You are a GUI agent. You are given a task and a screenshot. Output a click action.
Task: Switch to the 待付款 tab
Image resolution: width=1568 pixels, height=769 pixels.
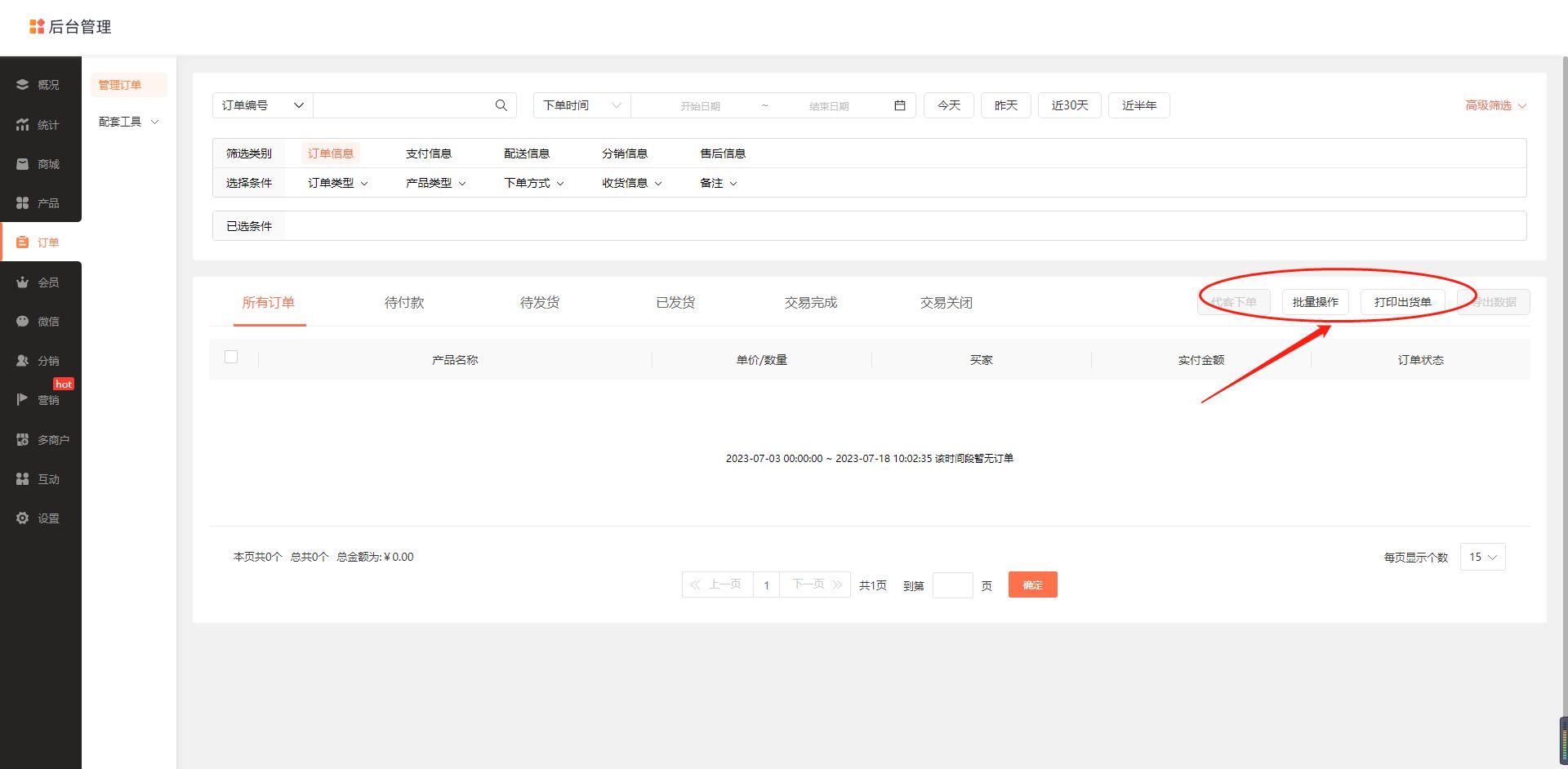click(x=404, y=303)
